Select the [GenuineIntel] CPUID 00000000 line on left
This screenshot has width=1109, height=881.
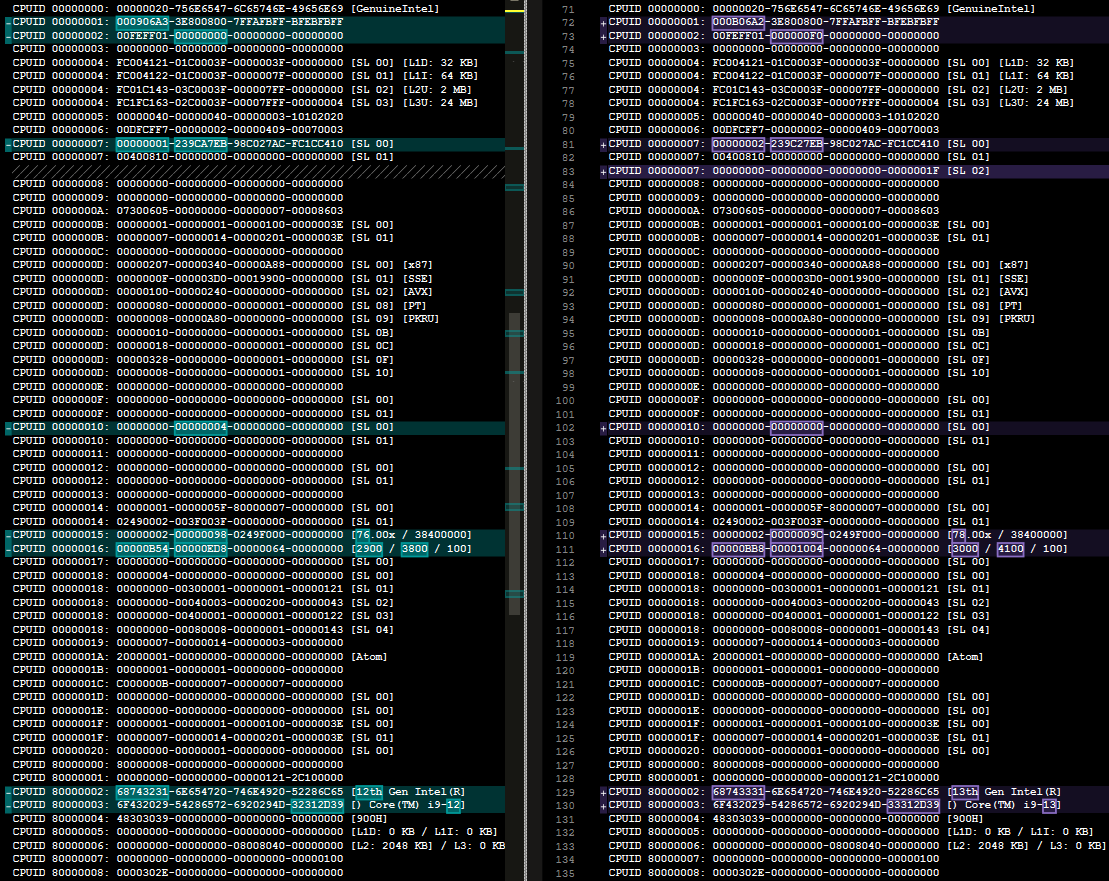(x=250, y=8)
